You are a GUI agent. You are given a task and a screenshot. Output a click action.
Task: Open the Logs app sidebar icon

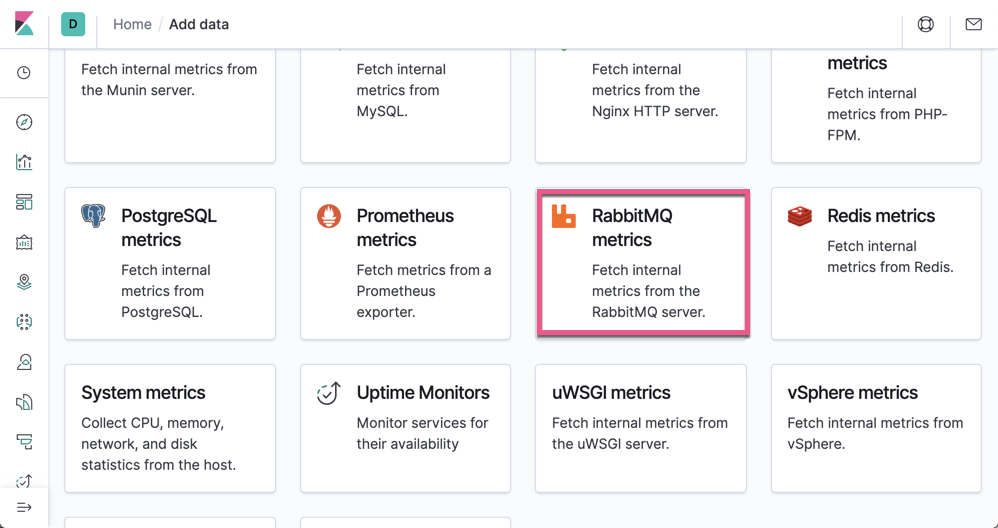24,402
